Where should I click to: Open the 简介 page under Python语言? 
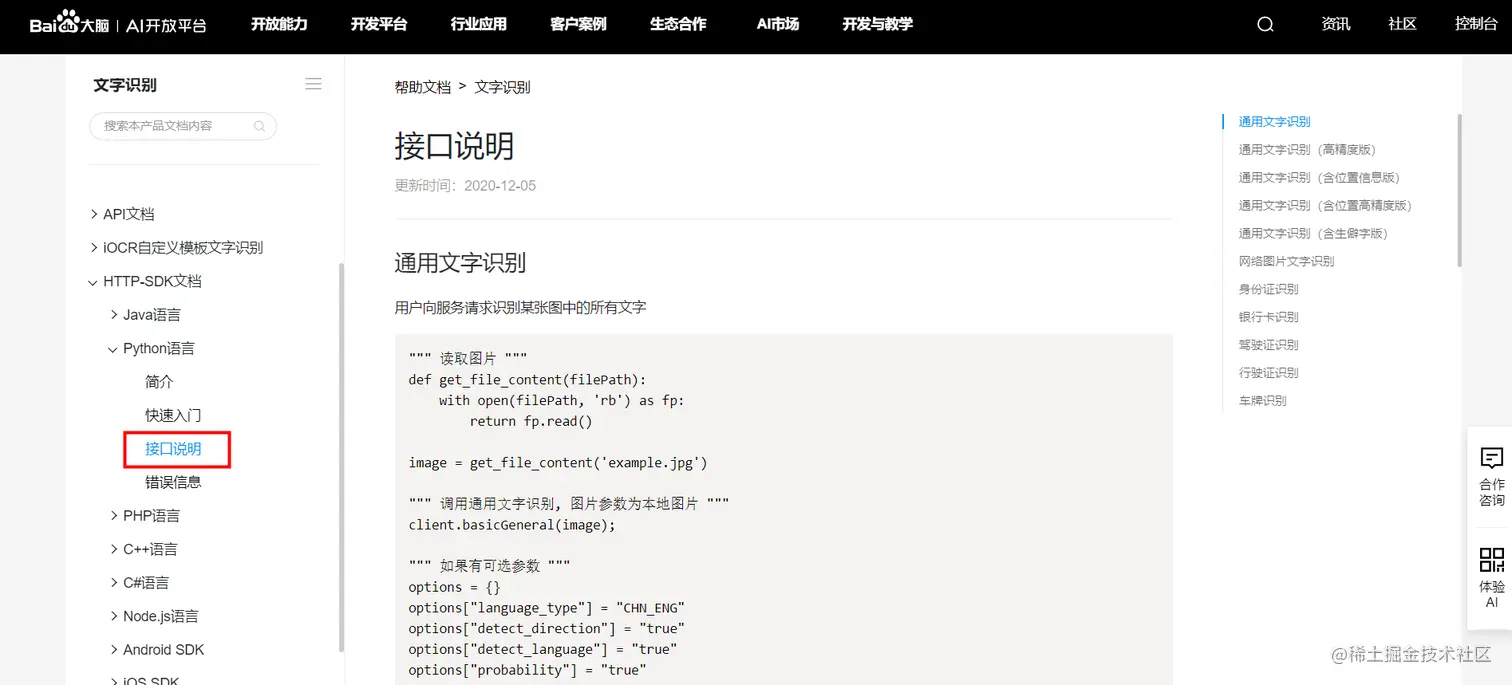159,382
